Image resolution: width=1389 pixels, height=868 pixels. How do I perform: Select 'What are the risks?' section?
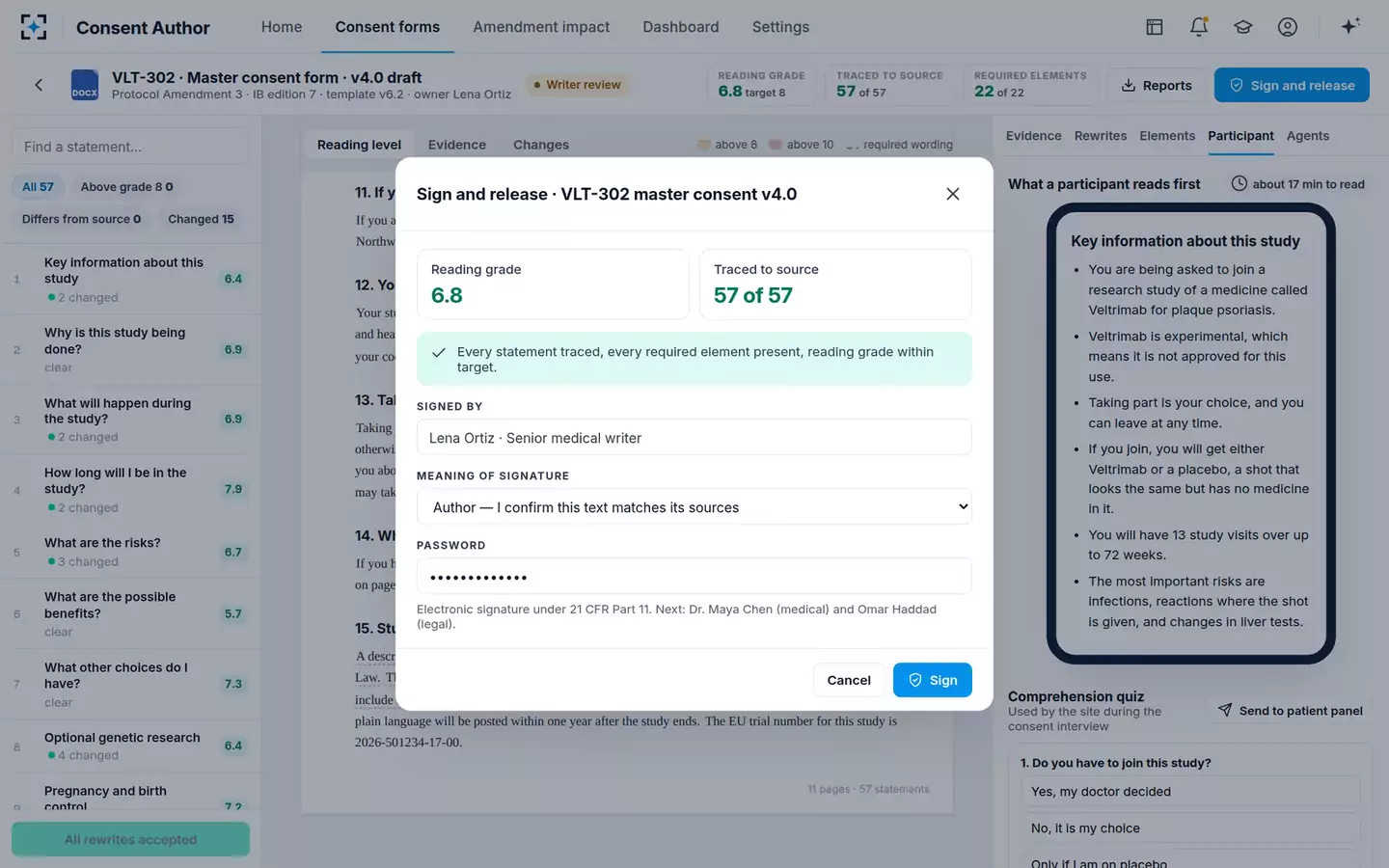[130, 552]
